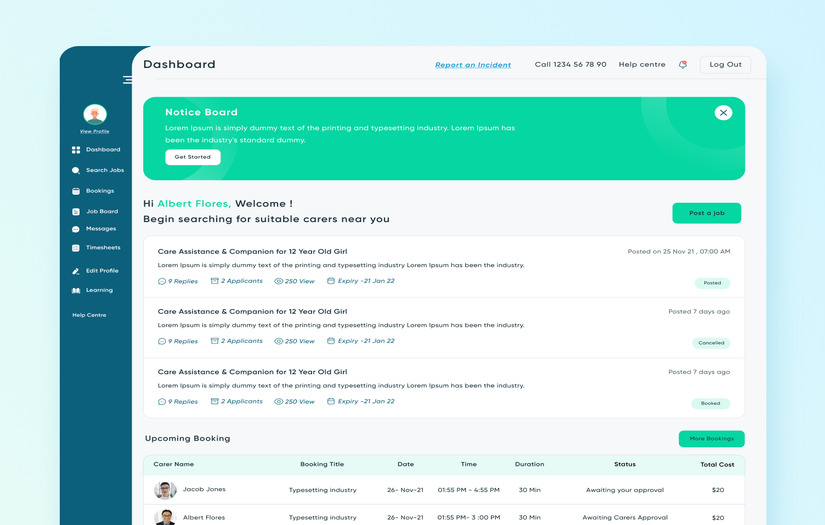Screen dimensions: 825x525
Task: Open Search Jobs menu item
Action: tap(105, 170)
